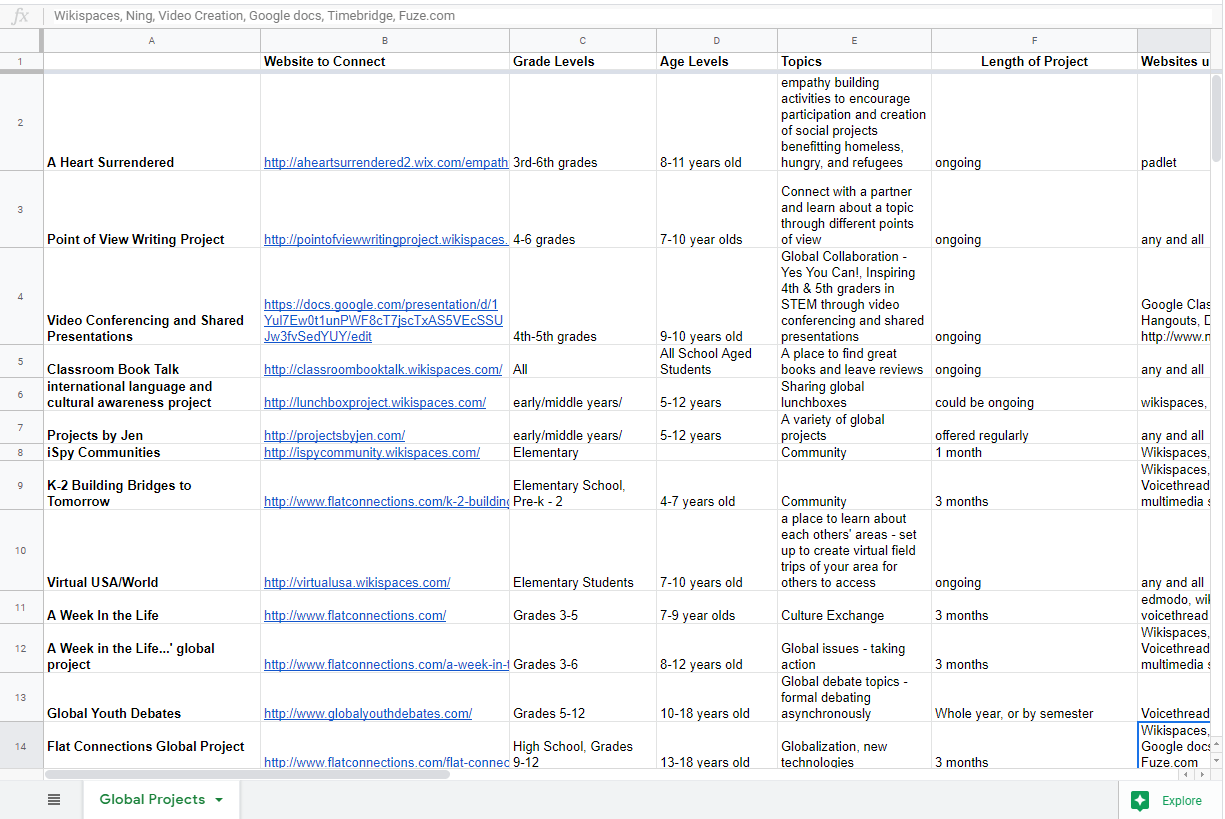
Task: Click 'Length of Project' header cell
Action: [1034, 61]
